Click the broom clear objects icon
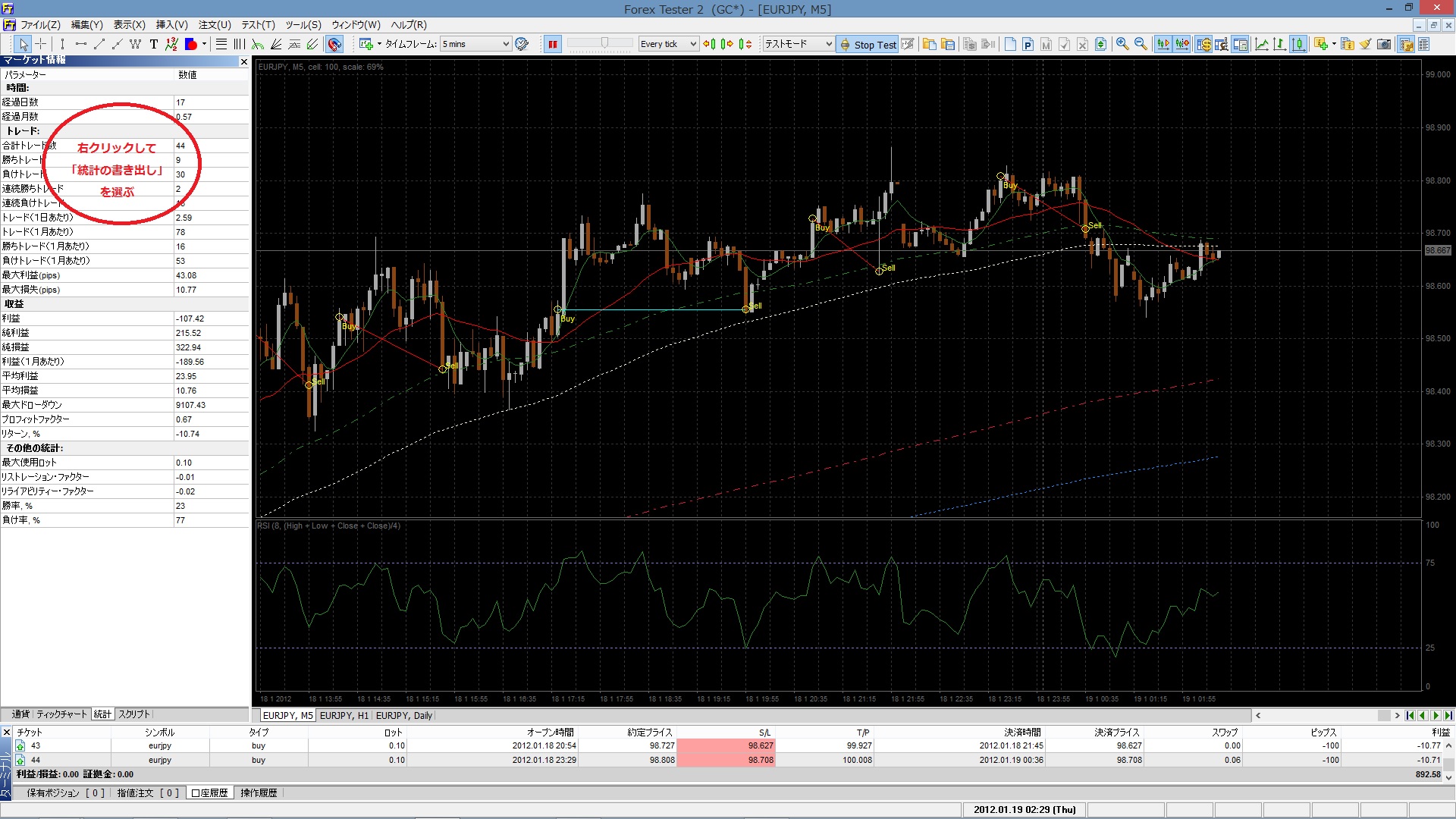Viewport: 1456px width, 819px height. pos(1366,44)
